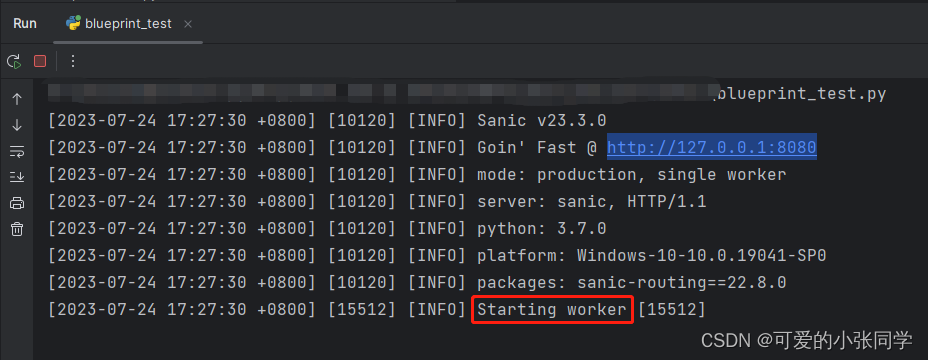Click the Sanic v23.3.0 log line
The width and height of the screenshot is (928, 360).
pos(327,121)
